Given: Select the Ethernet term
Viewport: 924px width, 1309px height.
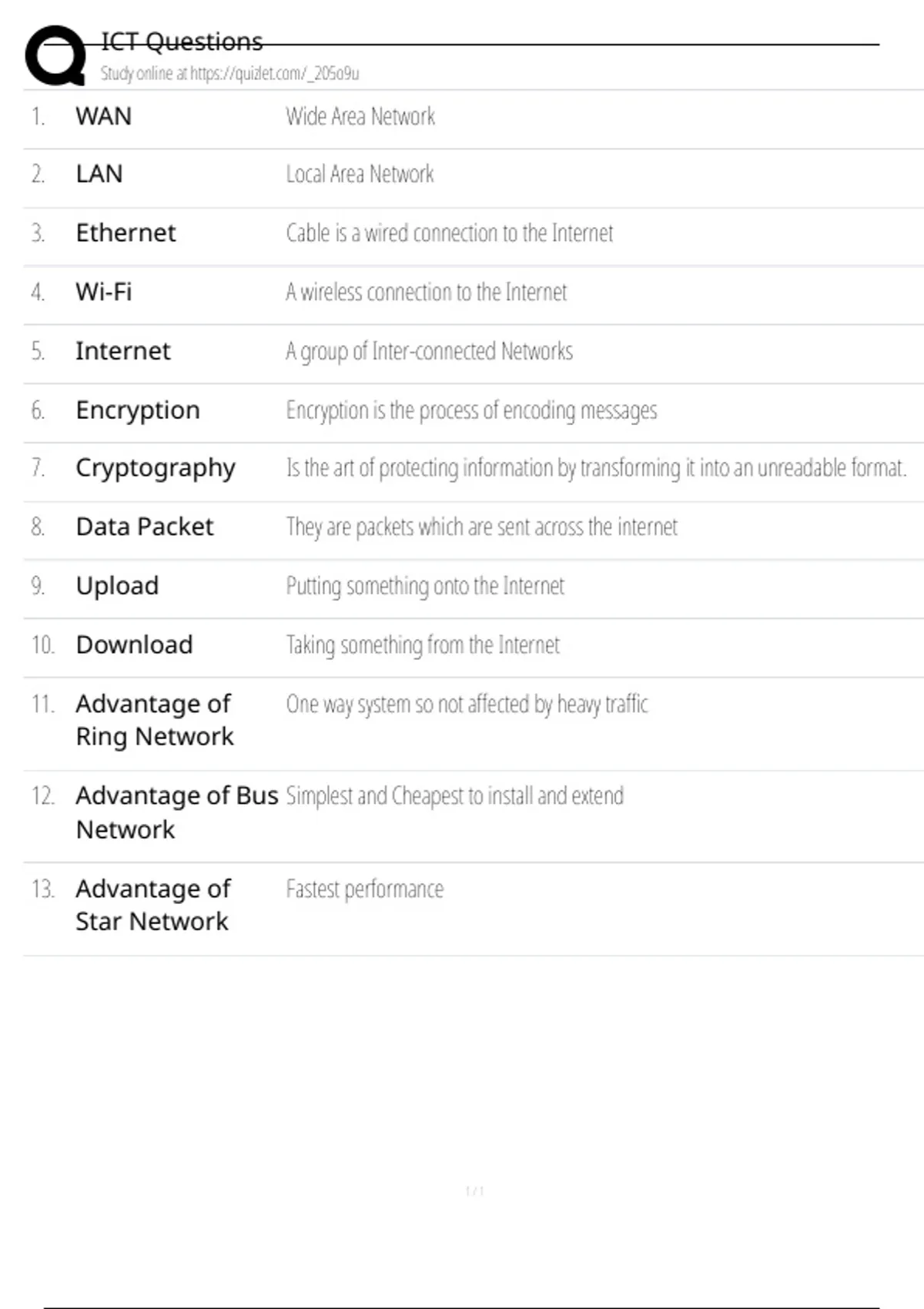Looking at the screenshot, I should click(126, 233).
